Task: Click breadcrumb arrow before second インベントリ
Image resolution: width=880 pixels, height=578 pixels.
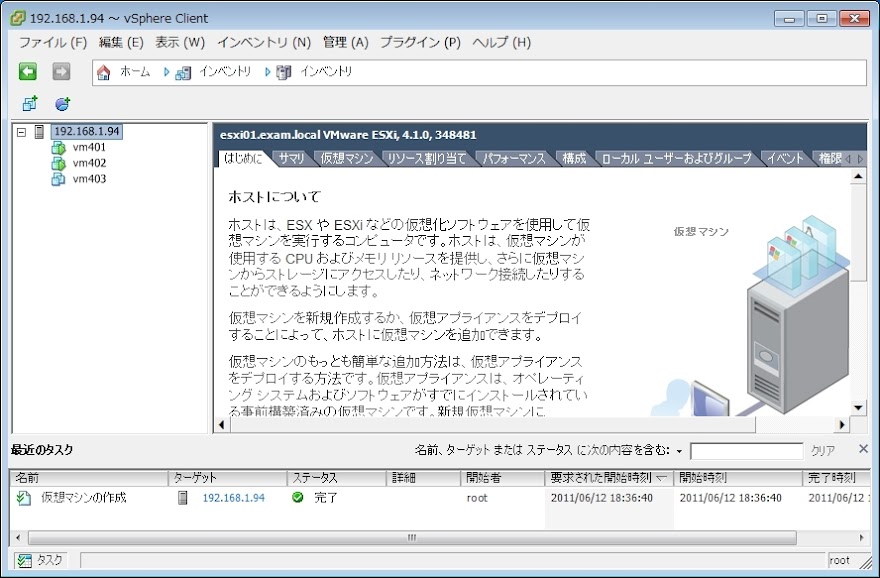Action: (x=268, y=72)
